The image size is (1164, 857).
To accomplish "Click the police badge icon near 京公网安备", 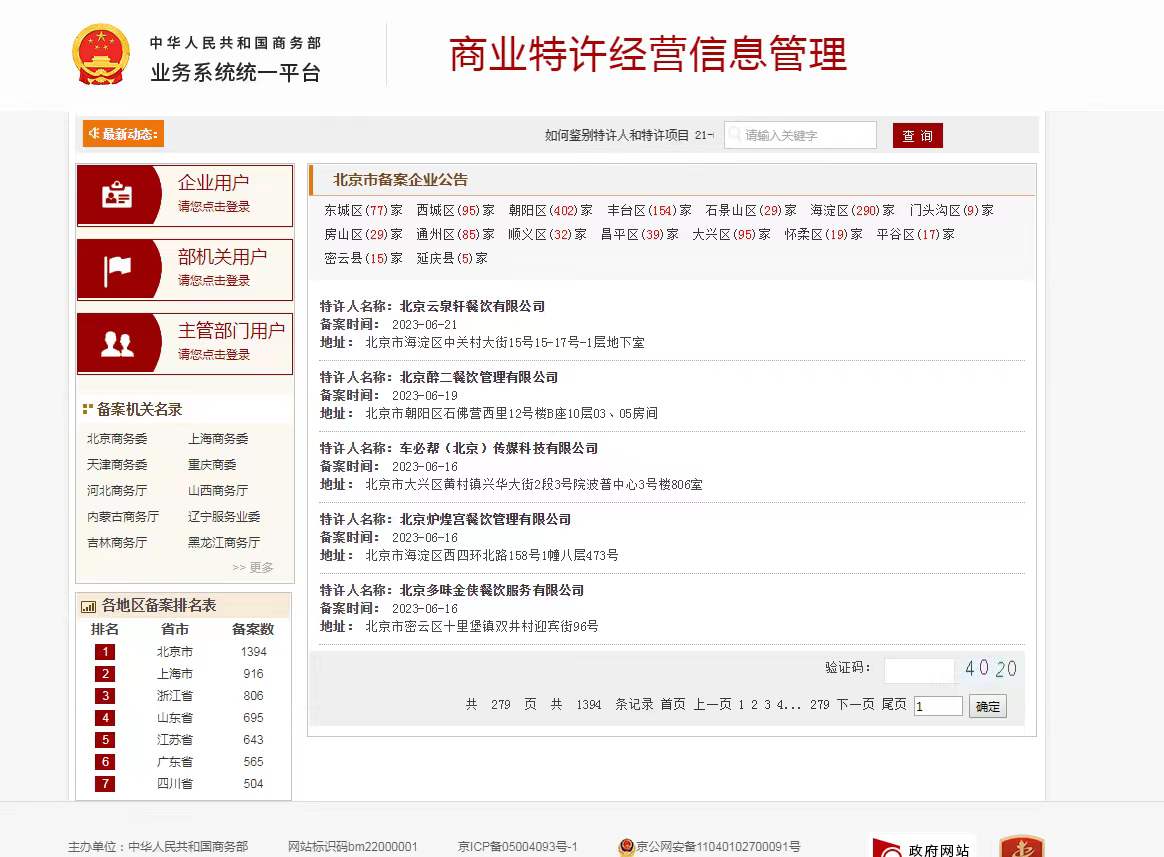I will 627,847.
